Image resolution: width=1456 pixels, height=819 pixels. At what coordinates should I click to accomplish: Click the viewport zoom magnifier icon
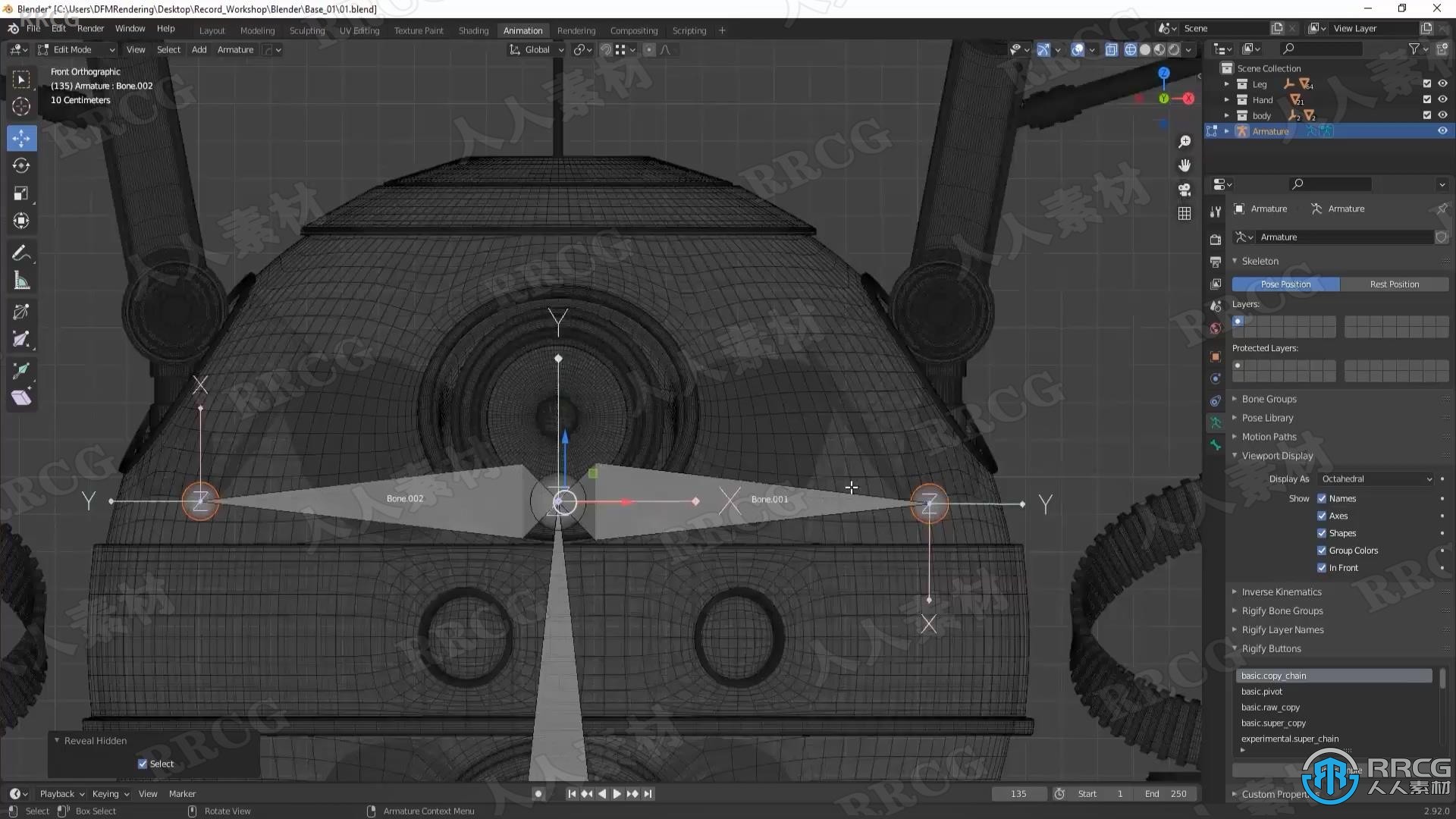tap(1185, 142)
